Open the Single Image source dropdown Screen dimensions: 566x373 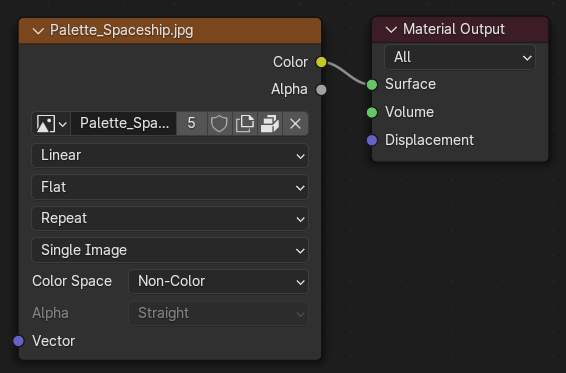(170, 250)
